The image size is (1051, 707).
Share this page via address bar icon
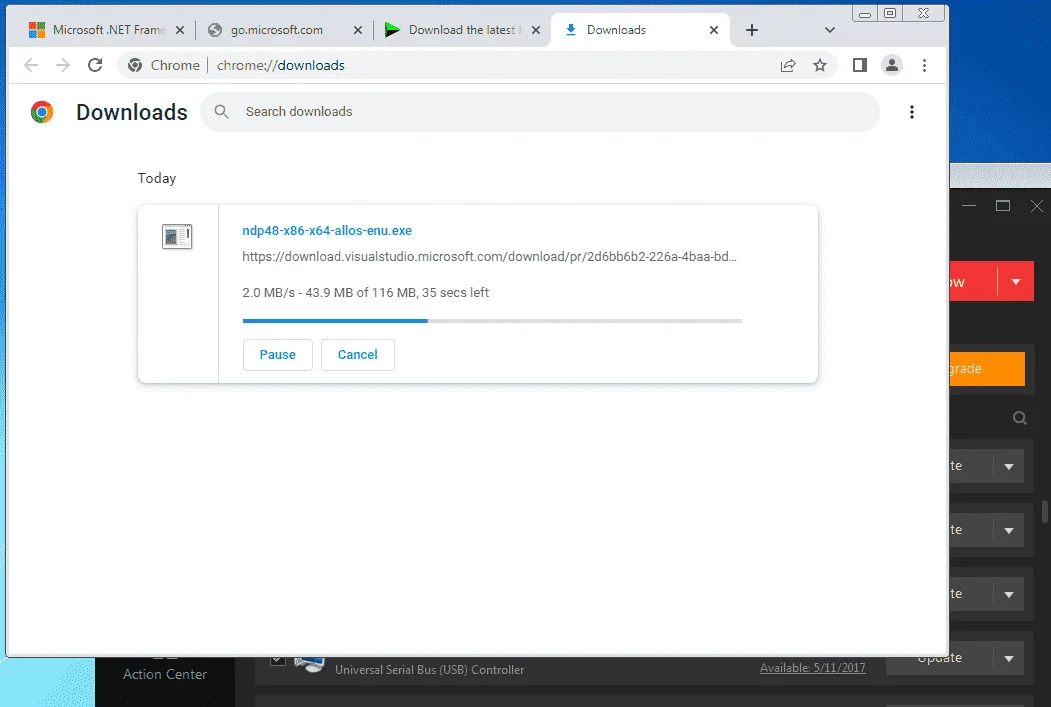(x=788, y=65)
